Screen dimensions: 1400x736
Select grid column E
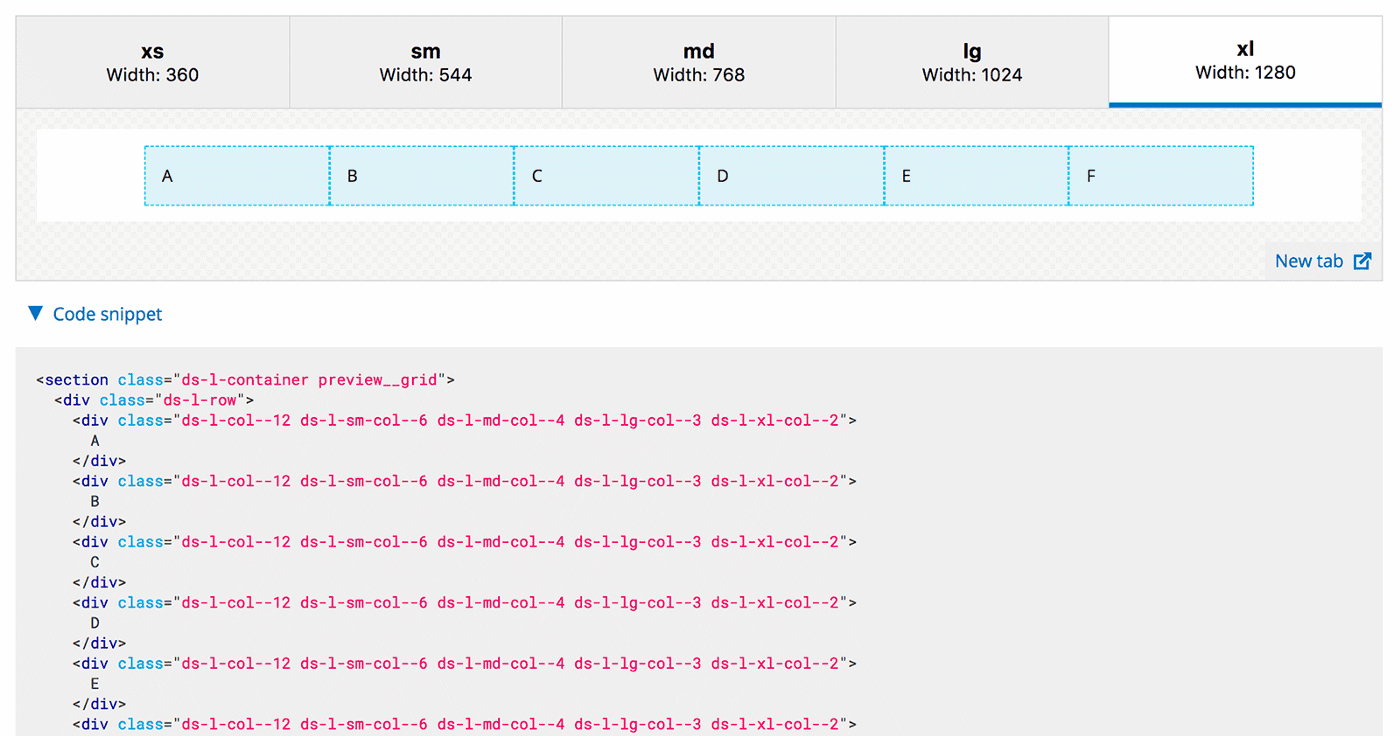click(975, 175)
